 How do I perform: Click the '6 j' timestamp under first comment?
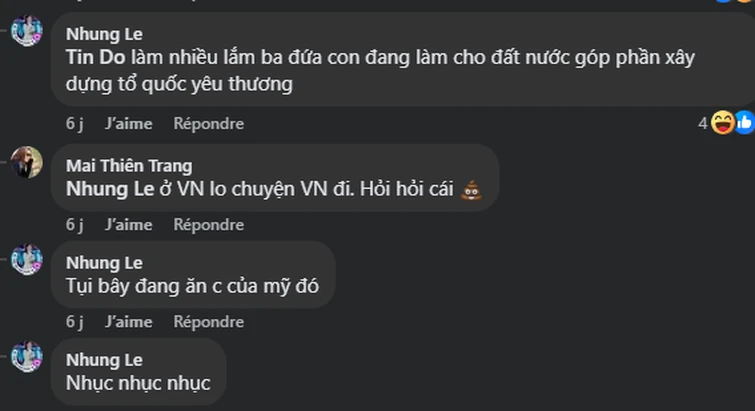tap(75, 124)
